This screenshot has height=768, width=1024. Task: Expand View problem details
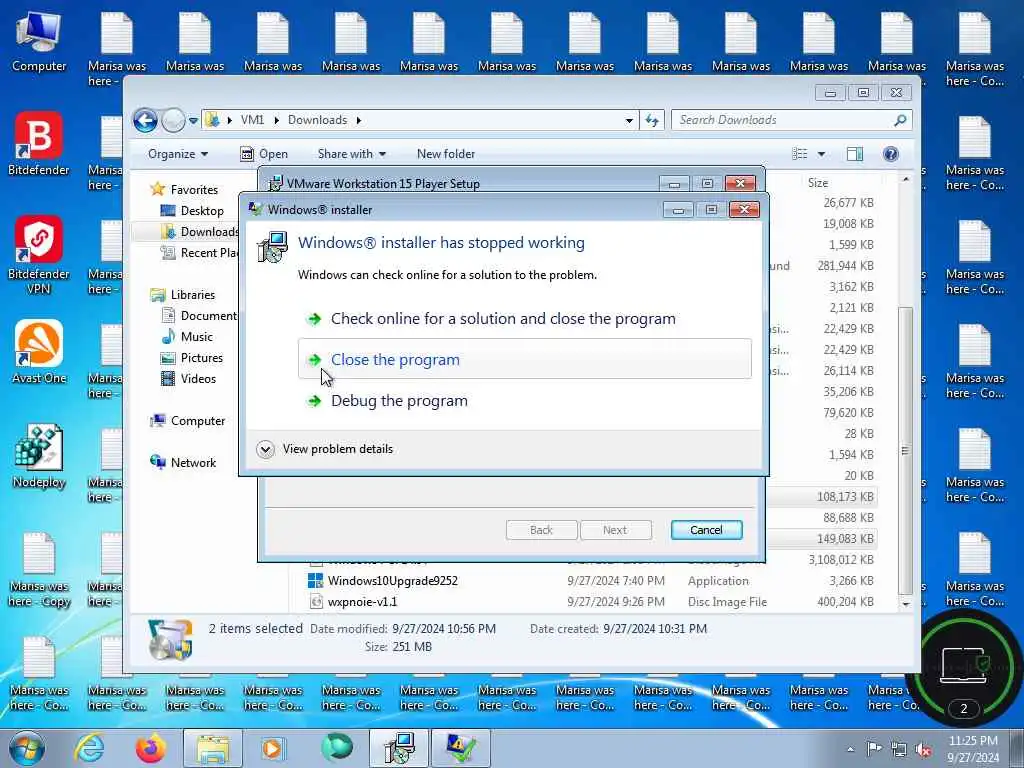coord(326,449)
